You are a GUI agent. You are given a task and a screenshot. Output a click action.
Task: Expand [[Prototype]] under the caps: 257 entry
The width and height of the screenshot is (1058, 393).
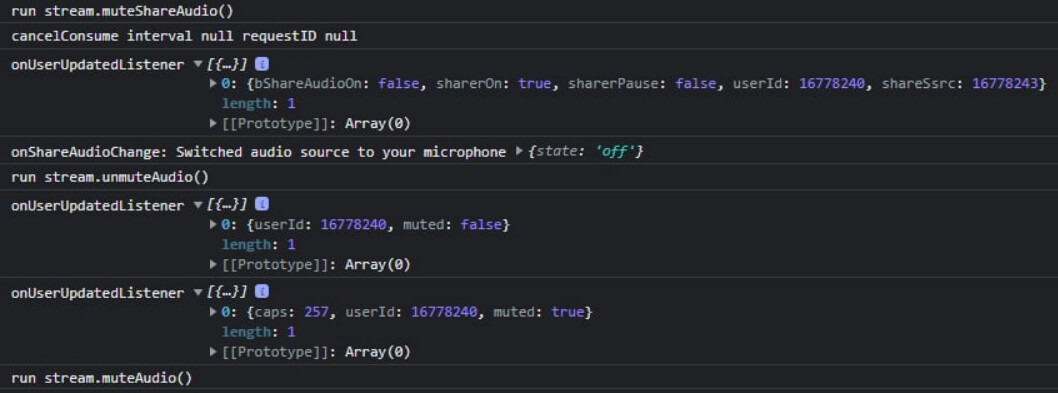point(214,352)
